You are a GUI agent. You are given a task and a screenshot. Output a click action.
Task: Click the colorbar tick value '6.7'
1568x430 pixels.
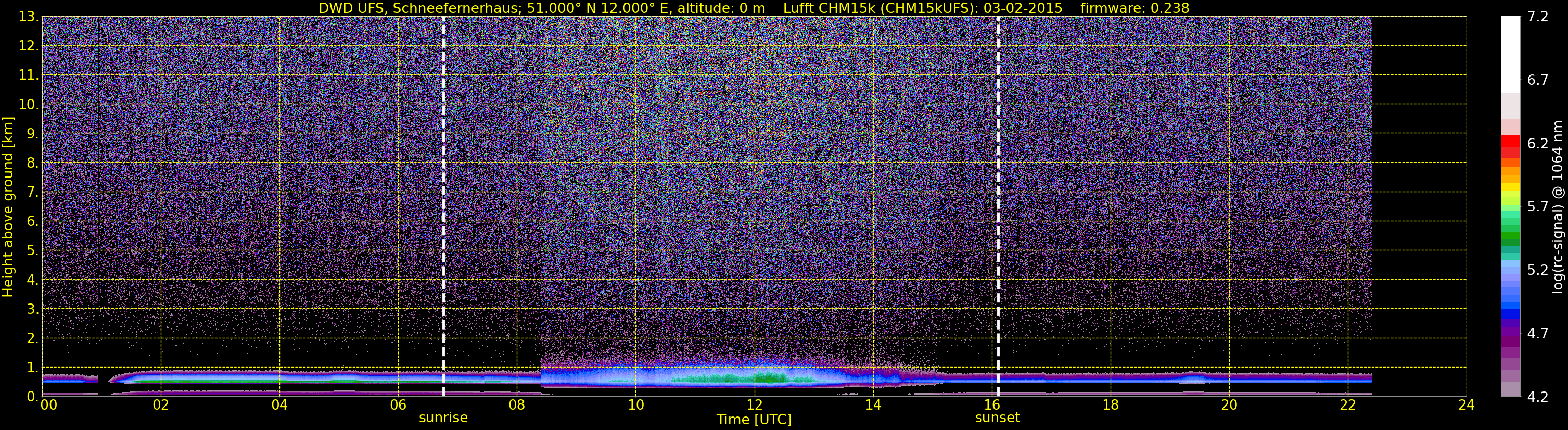pyautogui.click(x=1538, y=80)
